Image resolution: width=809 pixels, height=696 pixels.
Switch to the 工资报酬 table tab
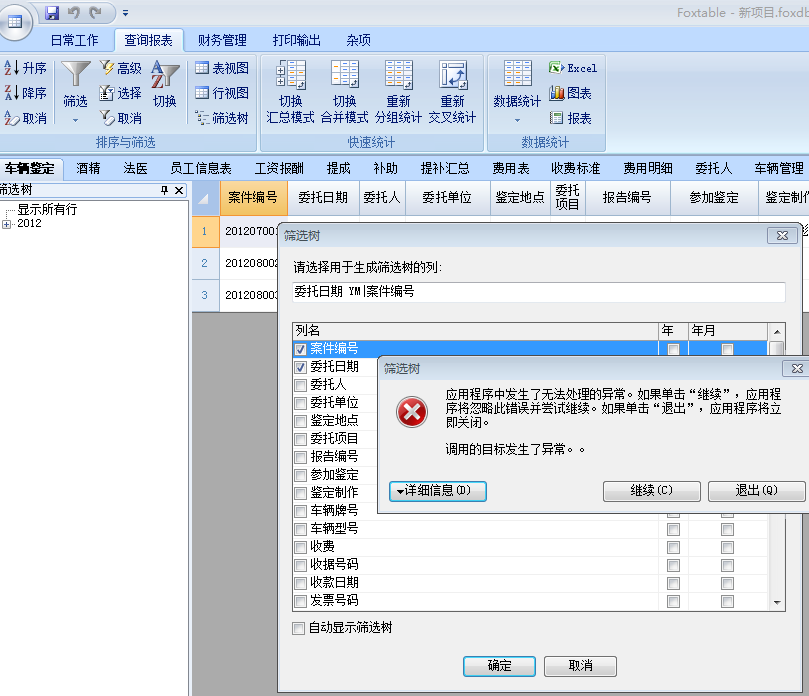tap(279, 168)
